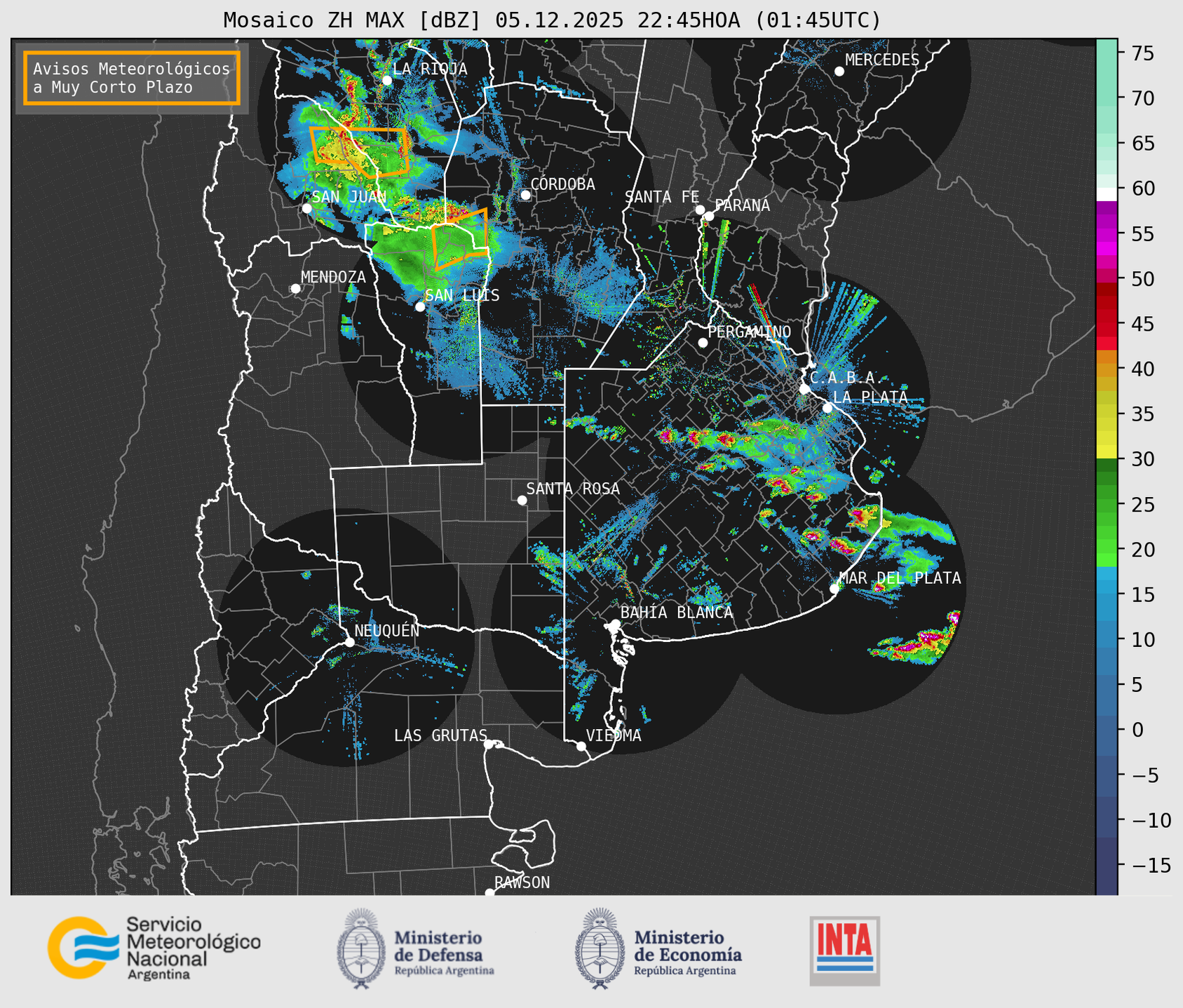Click the 25 dBZ green band on colorbar

tap(1107, 505)
